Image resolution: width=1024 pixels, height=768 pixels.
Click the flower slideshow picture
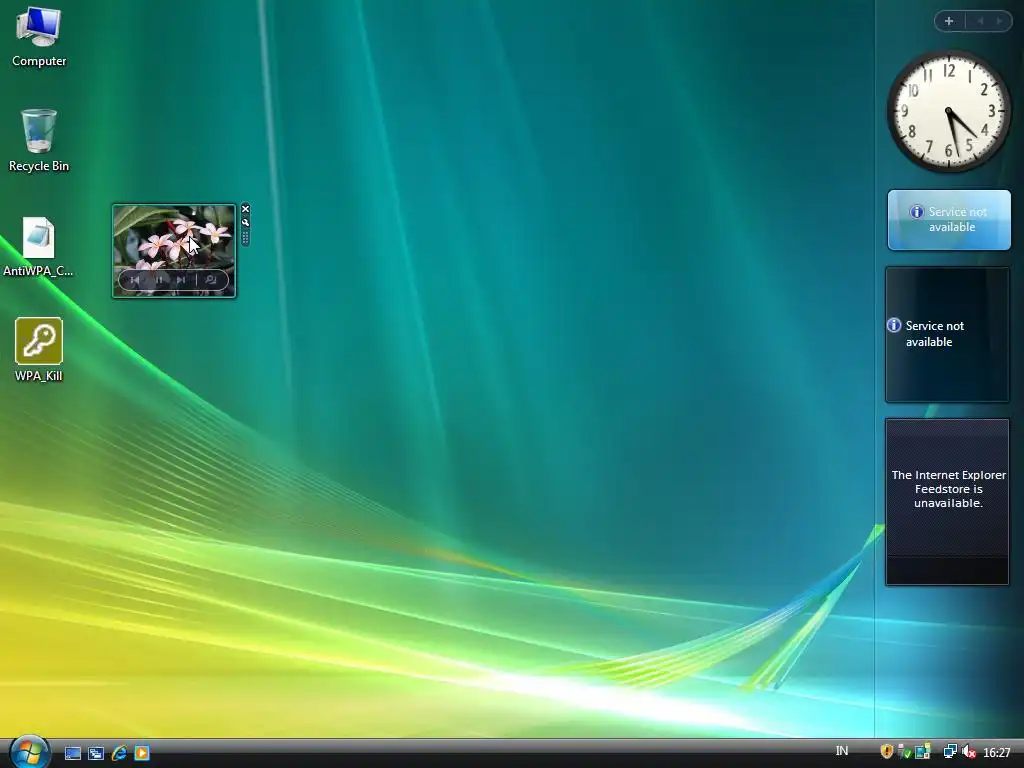(174, 251)
